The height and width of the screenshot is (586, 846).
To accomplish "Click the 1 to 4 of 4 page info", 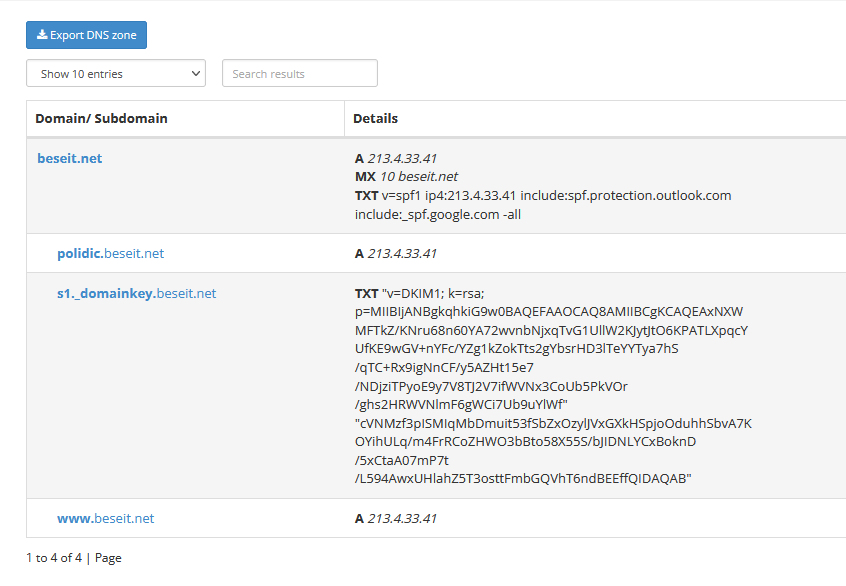I will (53, 558).
